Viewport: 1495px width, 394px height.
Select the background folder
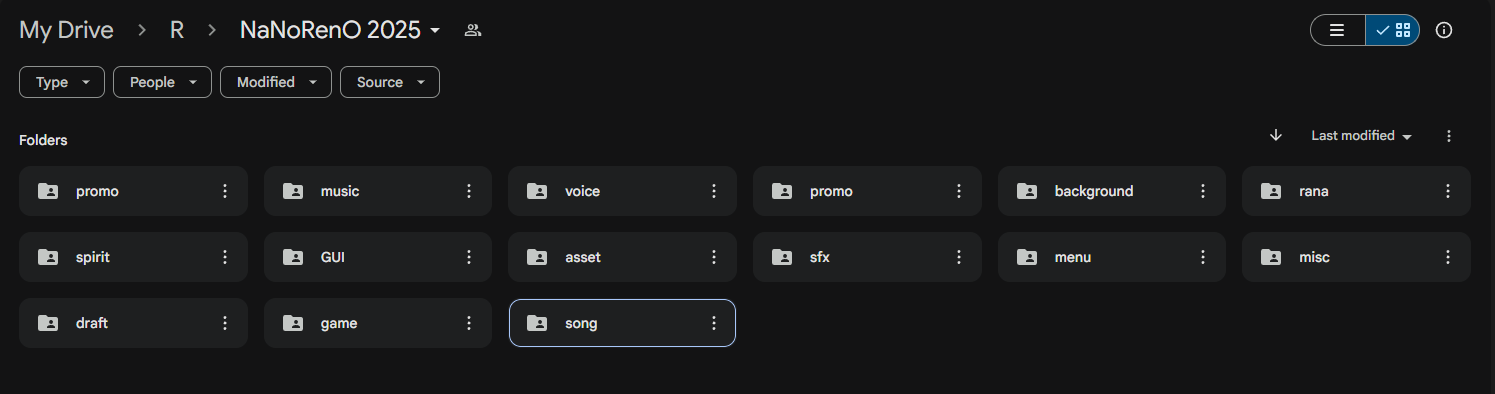tap(1111, 191)
